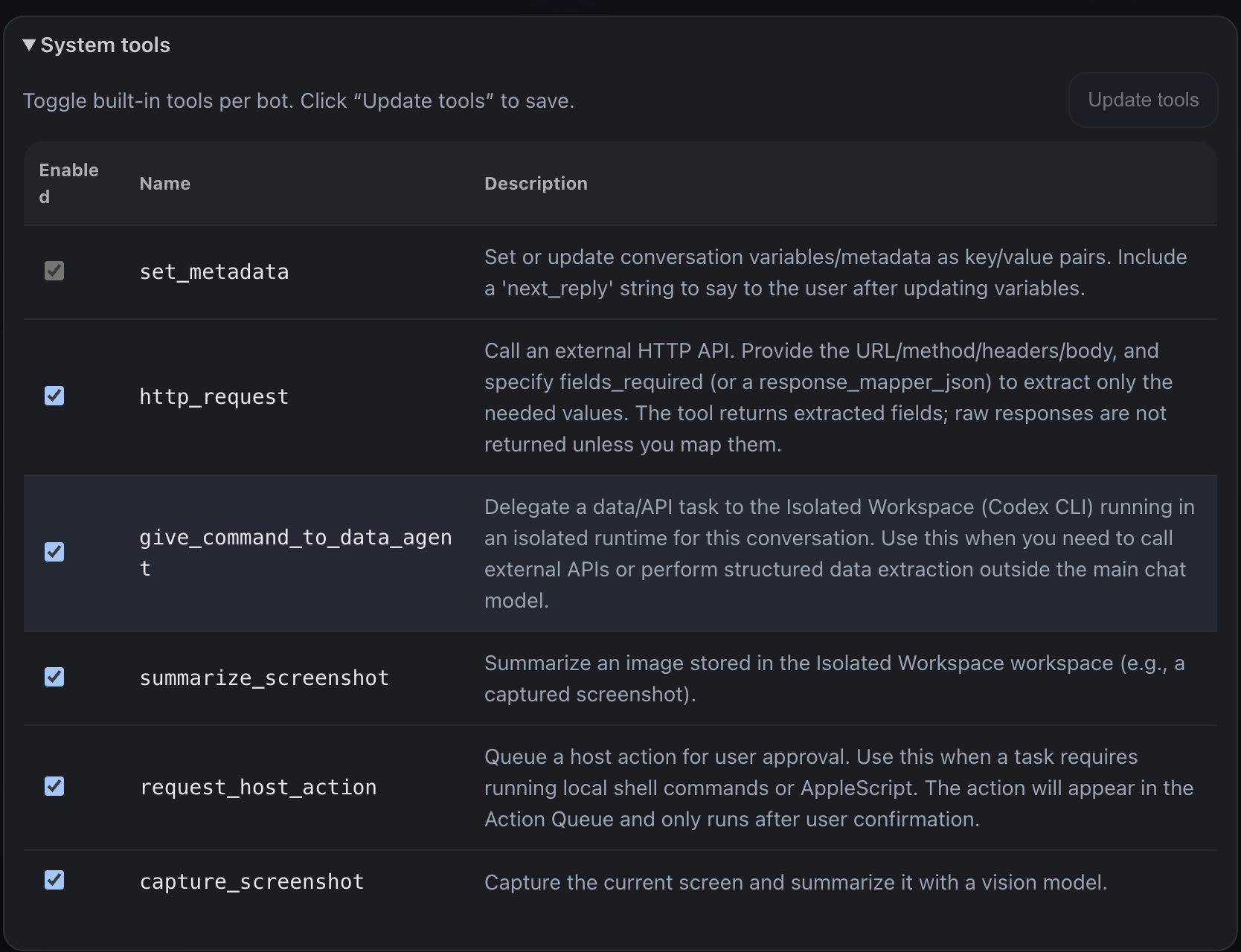The image size is (1241, 952).
Task: Uncheck give_command_to_data_agent
Action: [54, 552]
